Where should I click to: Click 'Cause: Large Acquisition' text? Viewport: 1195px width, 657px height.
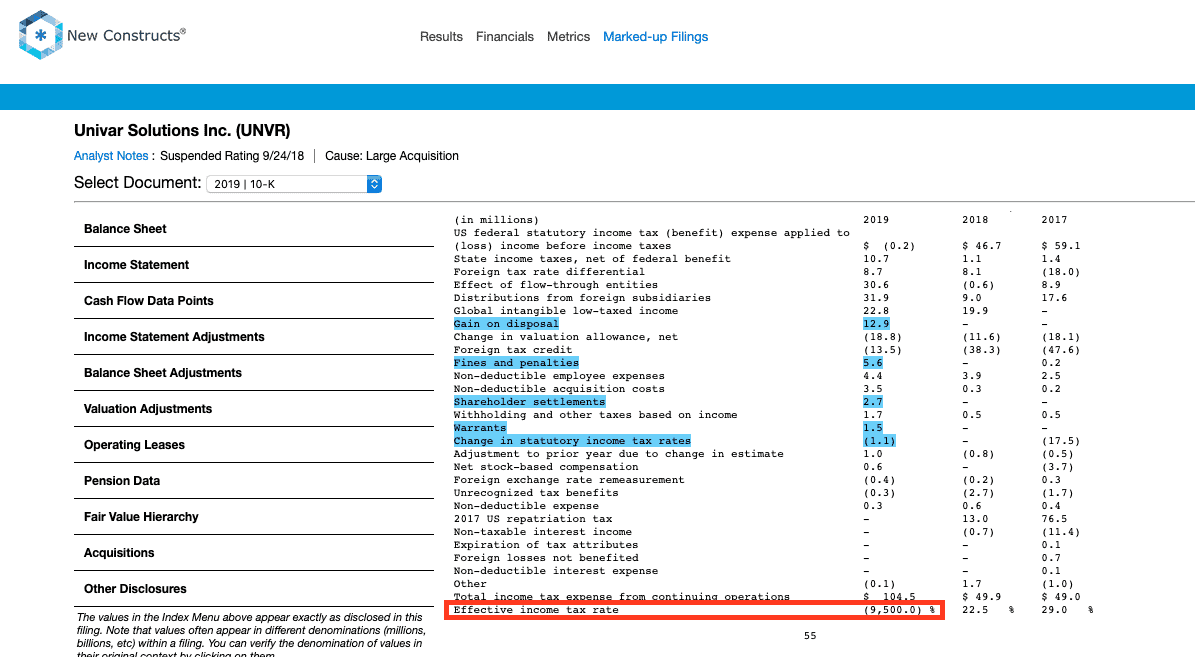pyautogui.click(x=392, y=155)
